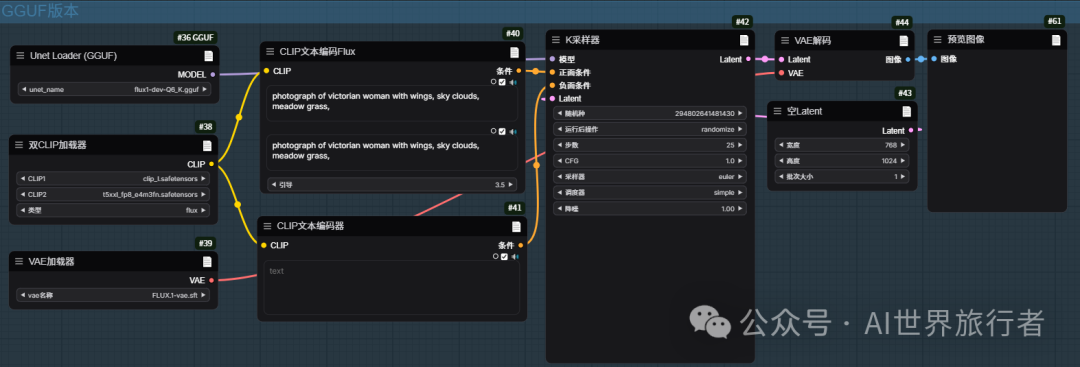Click small circle icon above second Flux prompt

[494, 131]
